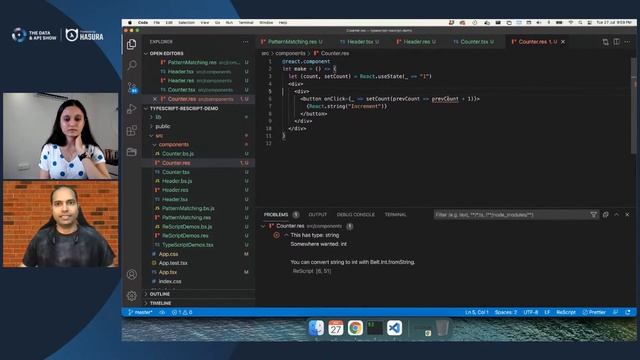Screen dimensions: 640x360
Task: Expand the Timeline section
Action: 160,303
